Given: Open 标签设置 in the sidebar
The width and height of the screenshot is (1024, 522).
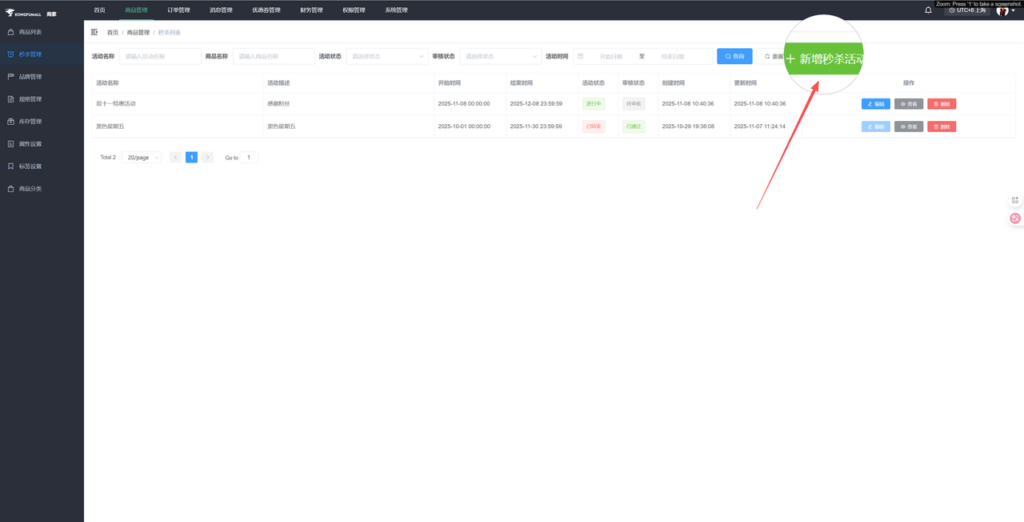Looking at the screenshot, I should tap(30, 166).
